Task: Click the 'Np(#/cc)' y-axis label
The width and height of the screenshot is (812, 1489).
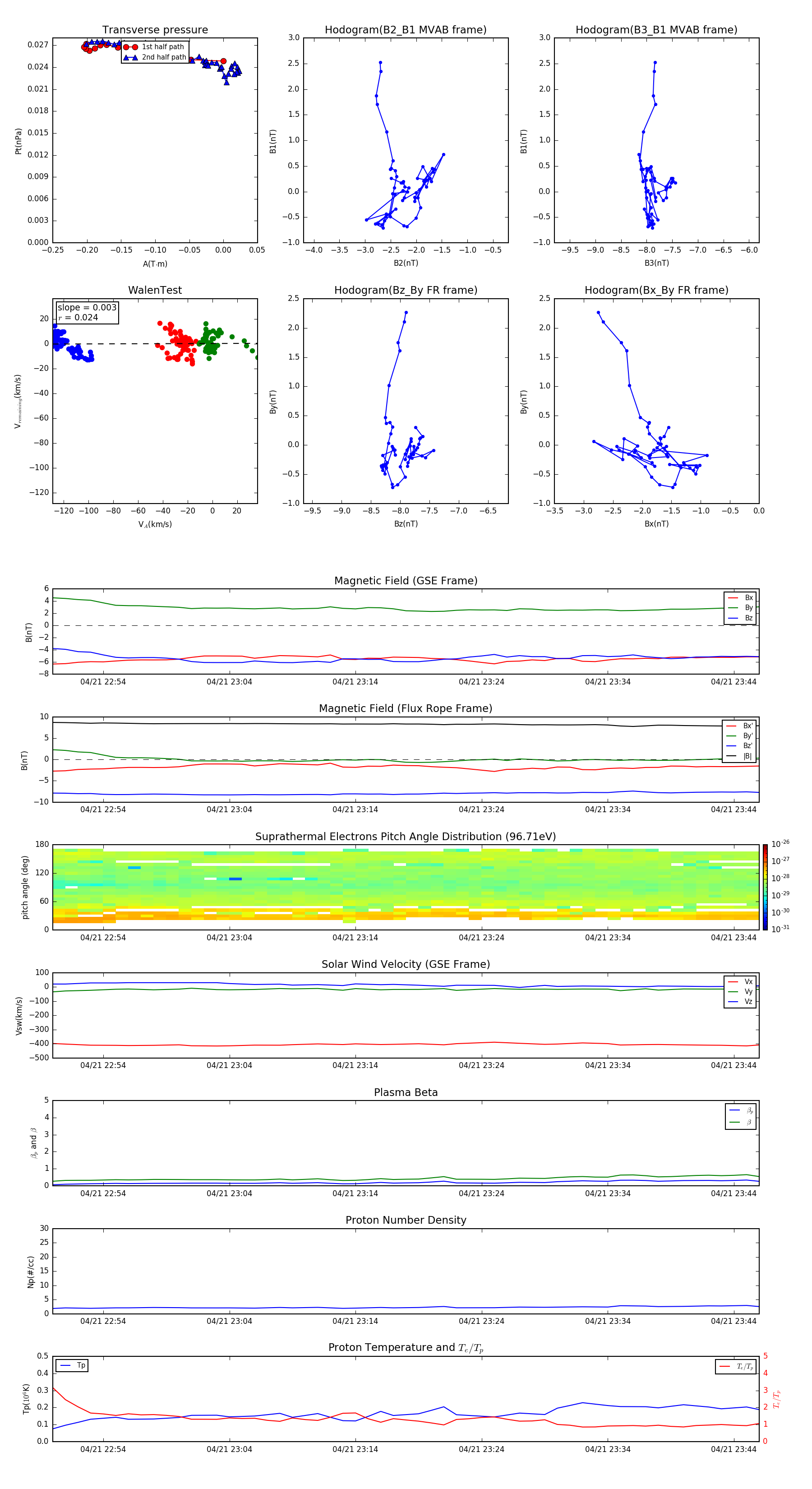Action: [31, 1272]
